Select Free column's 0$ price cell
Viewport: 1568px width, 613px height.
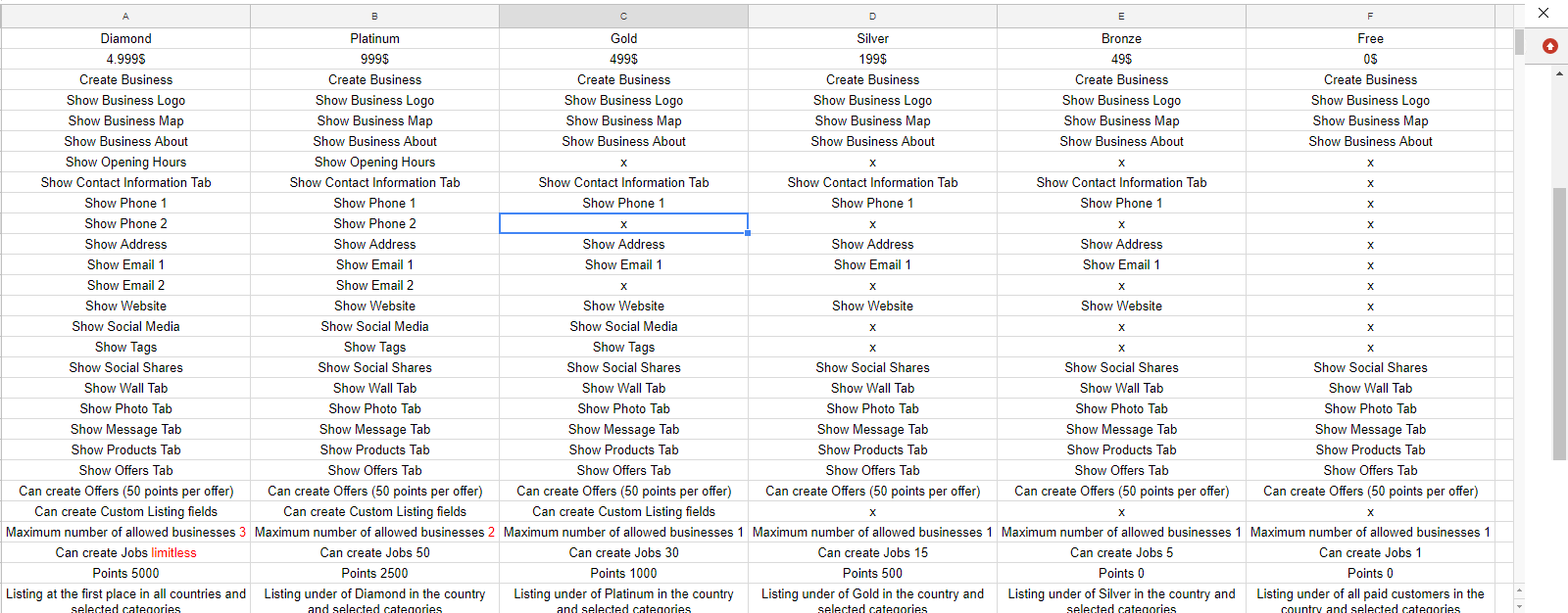[x=1370, y=59]
